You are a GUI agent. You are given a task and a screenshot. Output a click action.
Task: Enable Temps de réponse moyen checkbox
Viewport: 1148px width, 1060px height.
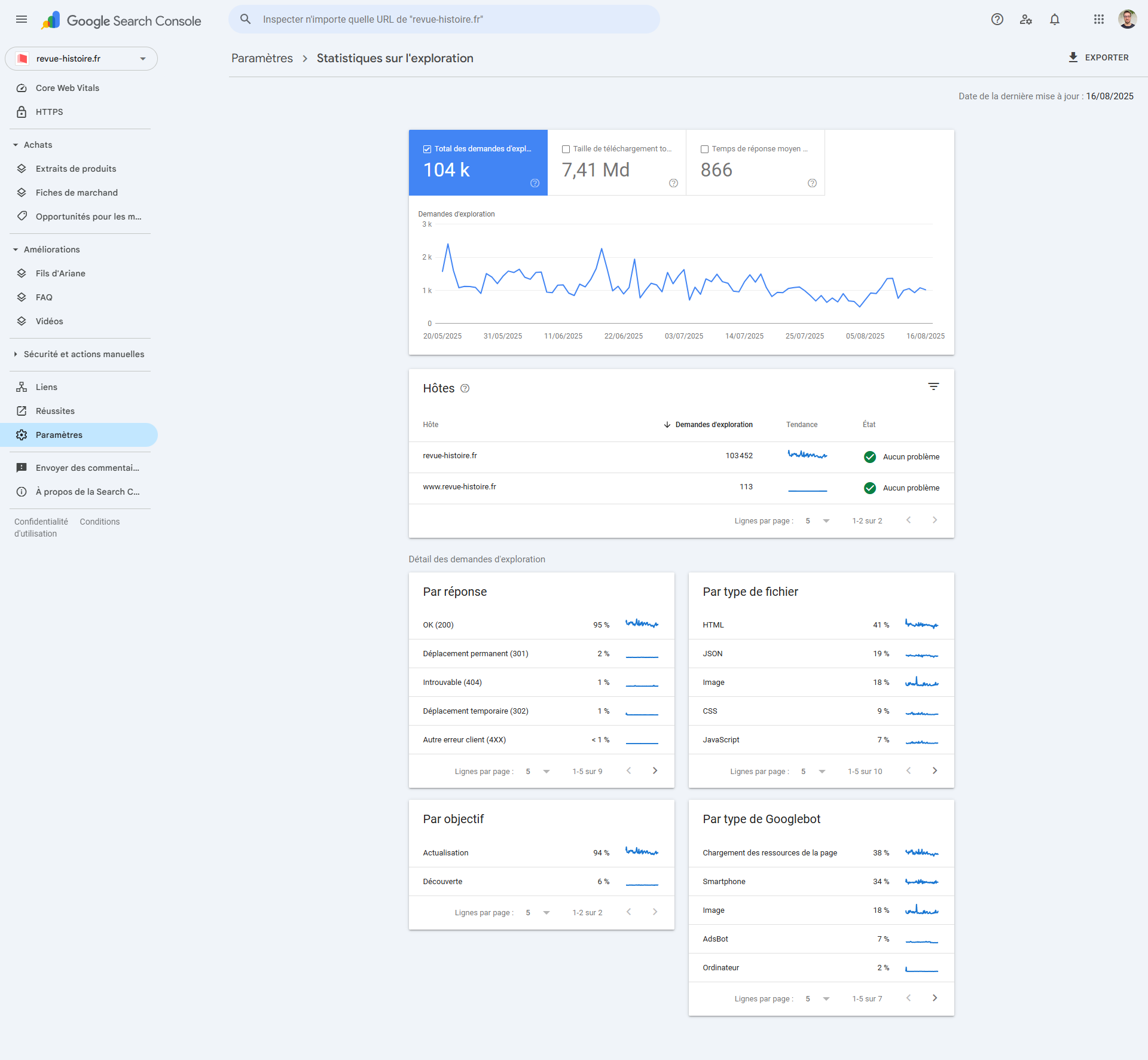click(x=705, y=150)
